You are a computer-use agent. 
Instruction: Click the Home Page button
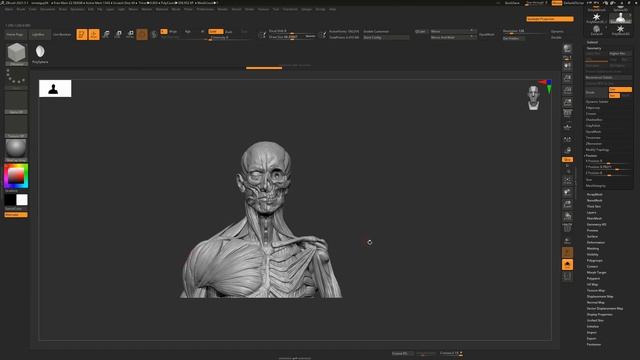[15, 35]
